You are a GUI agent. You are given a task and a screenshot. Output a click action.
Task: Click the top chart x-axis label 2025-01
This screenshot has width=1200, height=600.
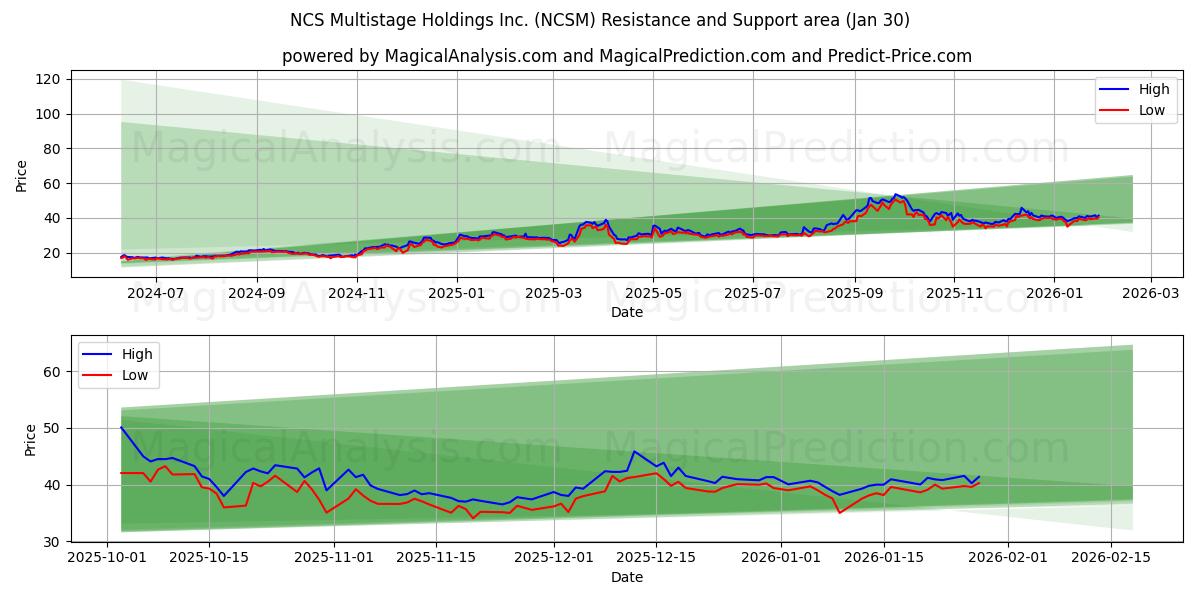tap(456, 294)
